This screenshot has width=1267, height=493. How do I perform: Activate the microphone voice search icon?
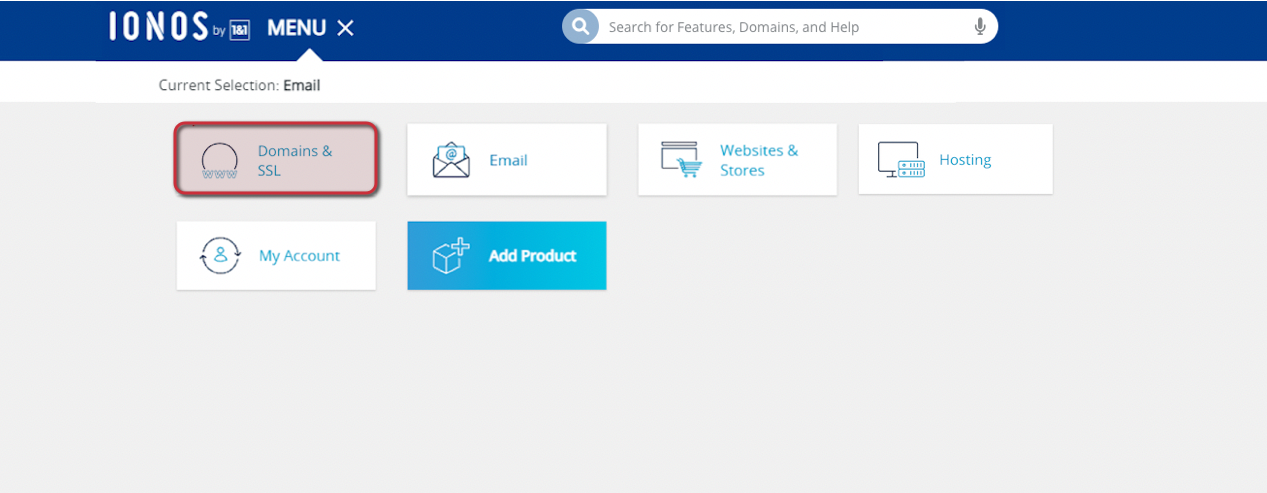click(x=980, y=27)
